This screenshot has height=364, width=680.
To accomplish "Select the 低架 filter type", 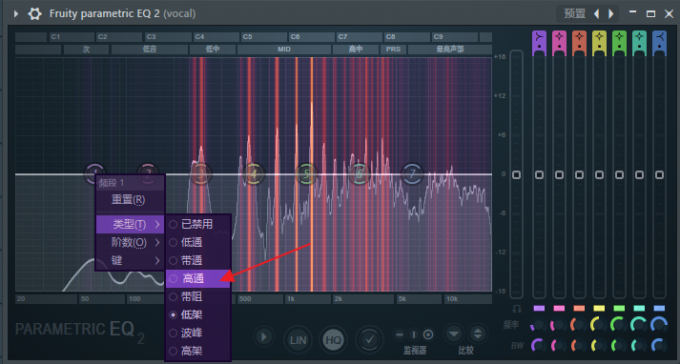I will pyautogui.click(x=198, y=315).
